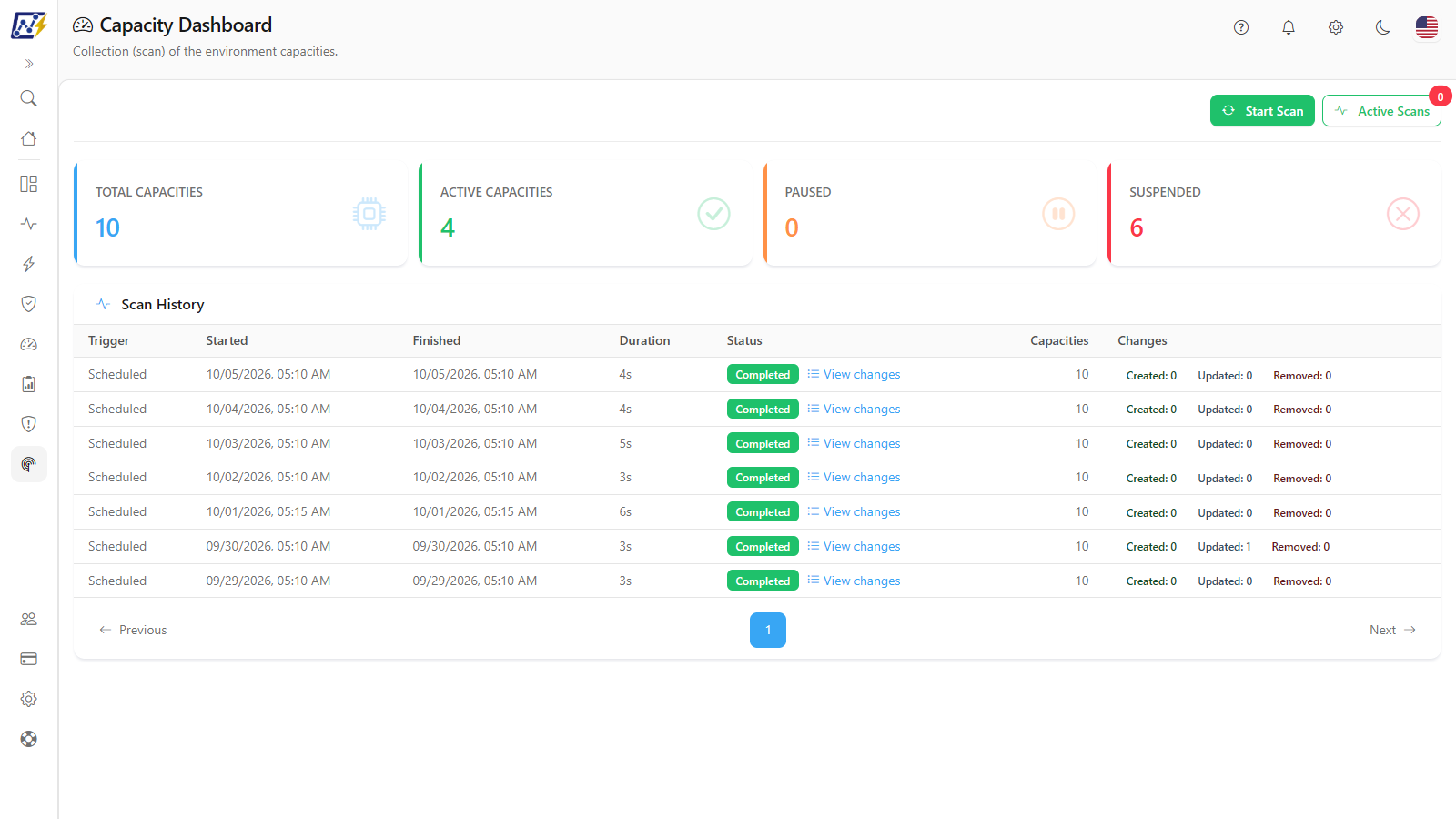Open the lightning bolt icon in the sidebar
The height and width of the screenshot is (819, 1456).
click(x=29, y=264)
